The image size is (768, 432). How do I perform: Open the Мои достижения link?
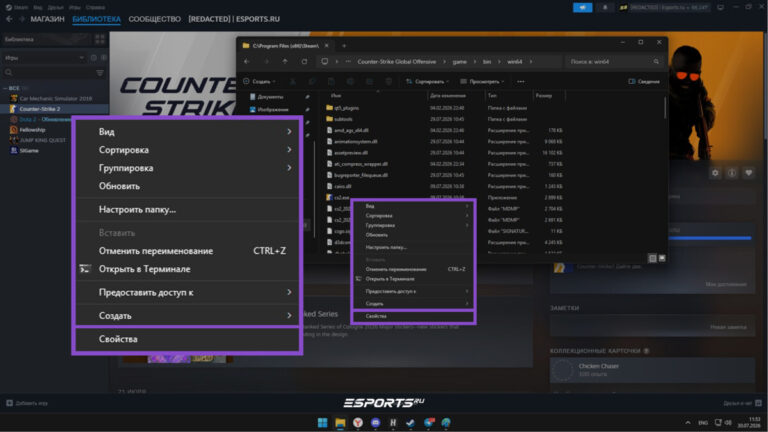click(726, 284)
